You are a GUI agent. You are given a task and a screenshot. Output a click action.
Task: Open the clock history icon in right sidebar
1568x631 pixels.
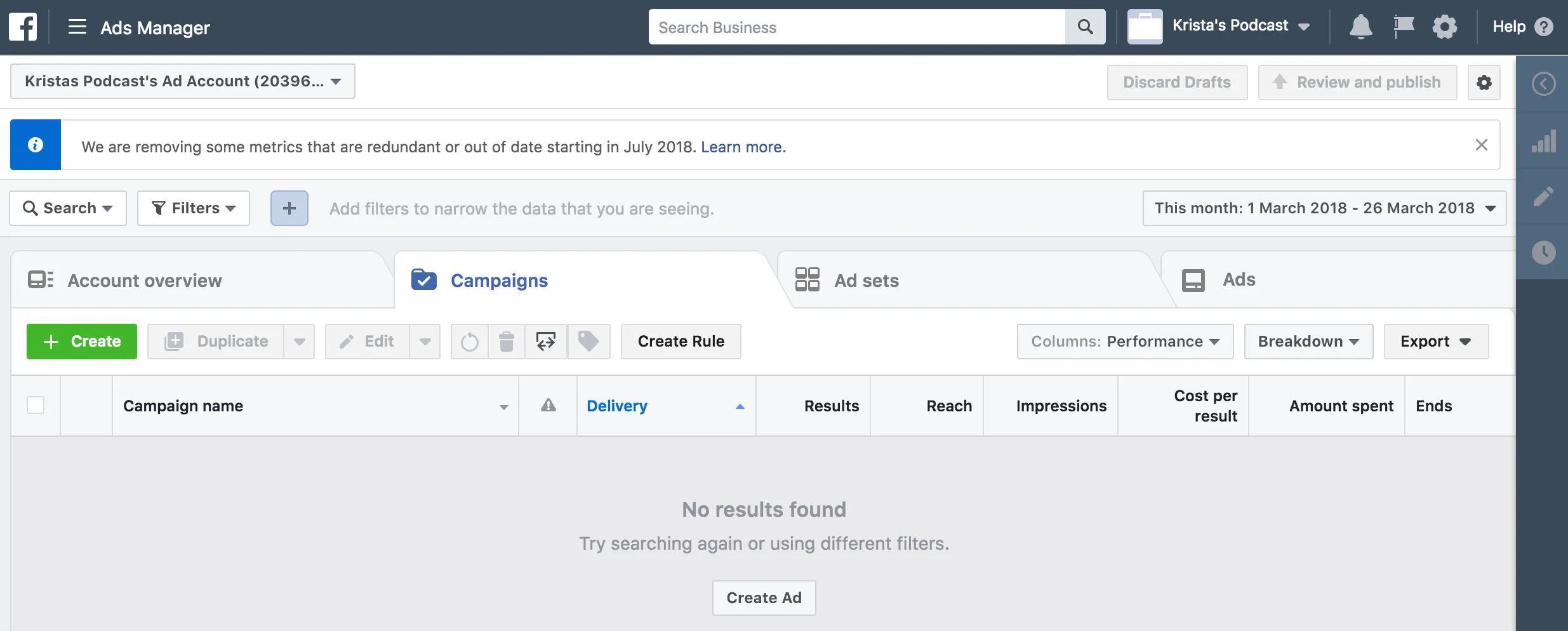tap(1543, 253)
